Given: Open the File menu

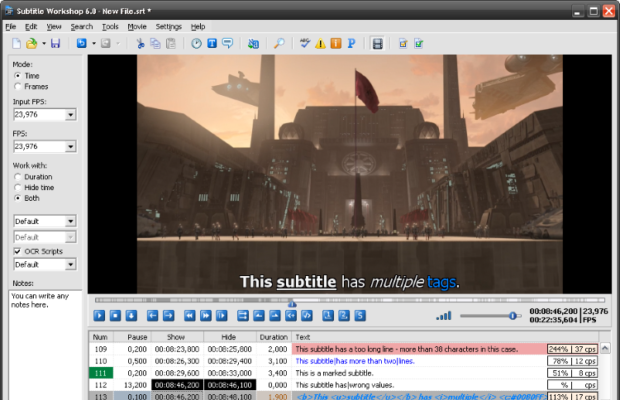Looking at the screenshot, I should 11,26.
